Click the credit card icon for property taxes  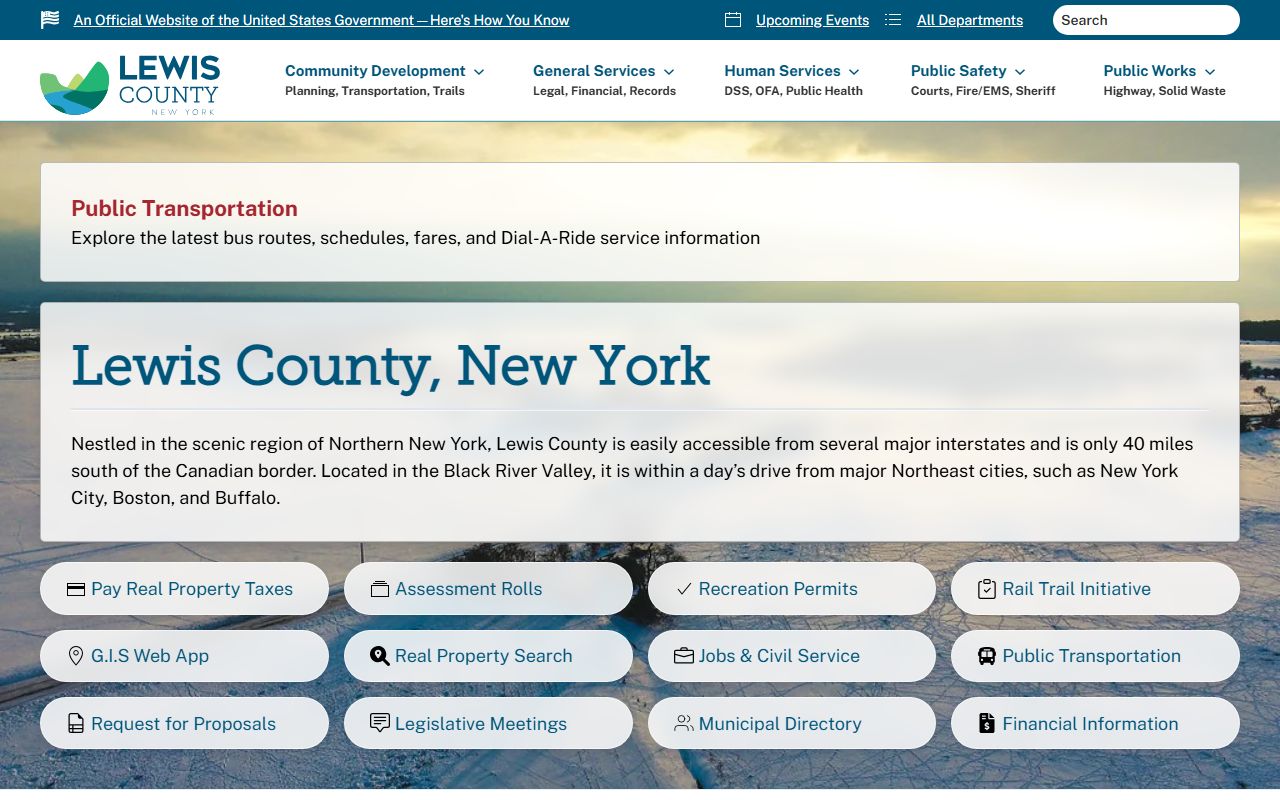(x=76, y=589)
